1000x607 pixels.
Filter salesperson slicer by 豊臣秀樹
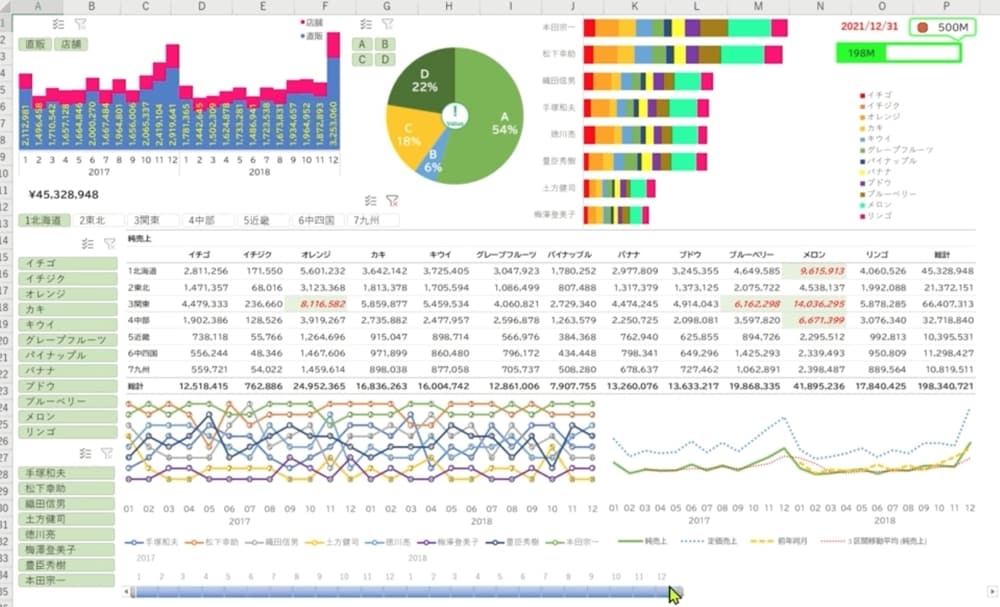click(x=66, y=565)
